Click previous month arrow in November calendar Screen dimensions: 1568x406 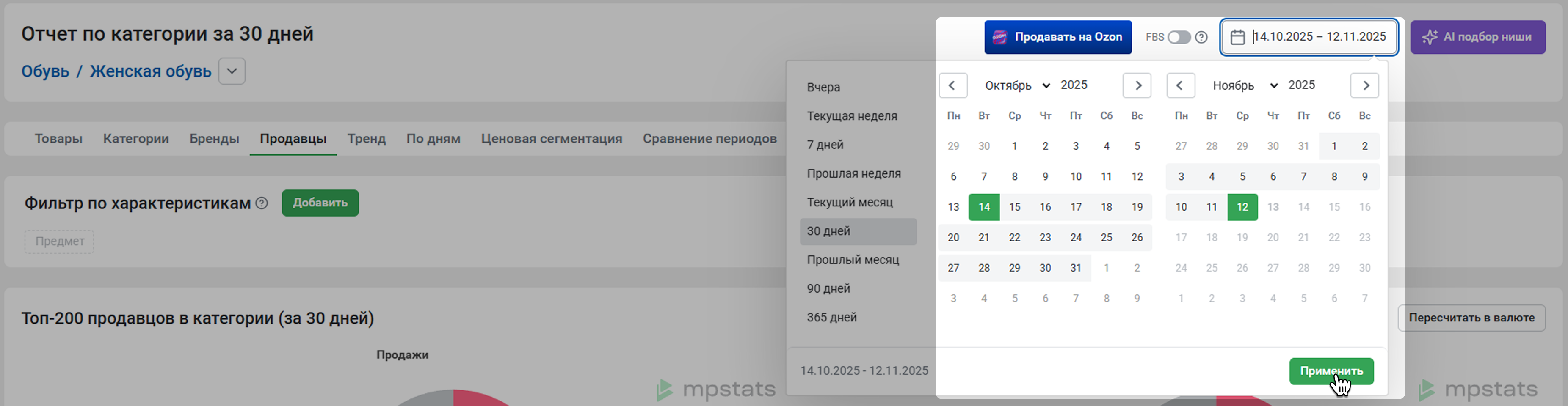1180,86
